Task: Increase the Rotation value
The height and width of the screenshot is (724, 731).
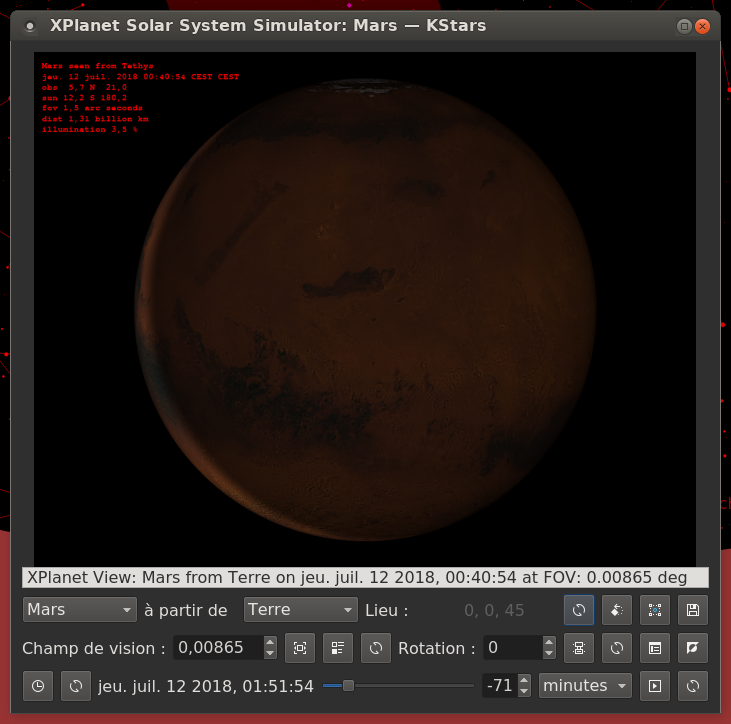Action: coord(549,641)
